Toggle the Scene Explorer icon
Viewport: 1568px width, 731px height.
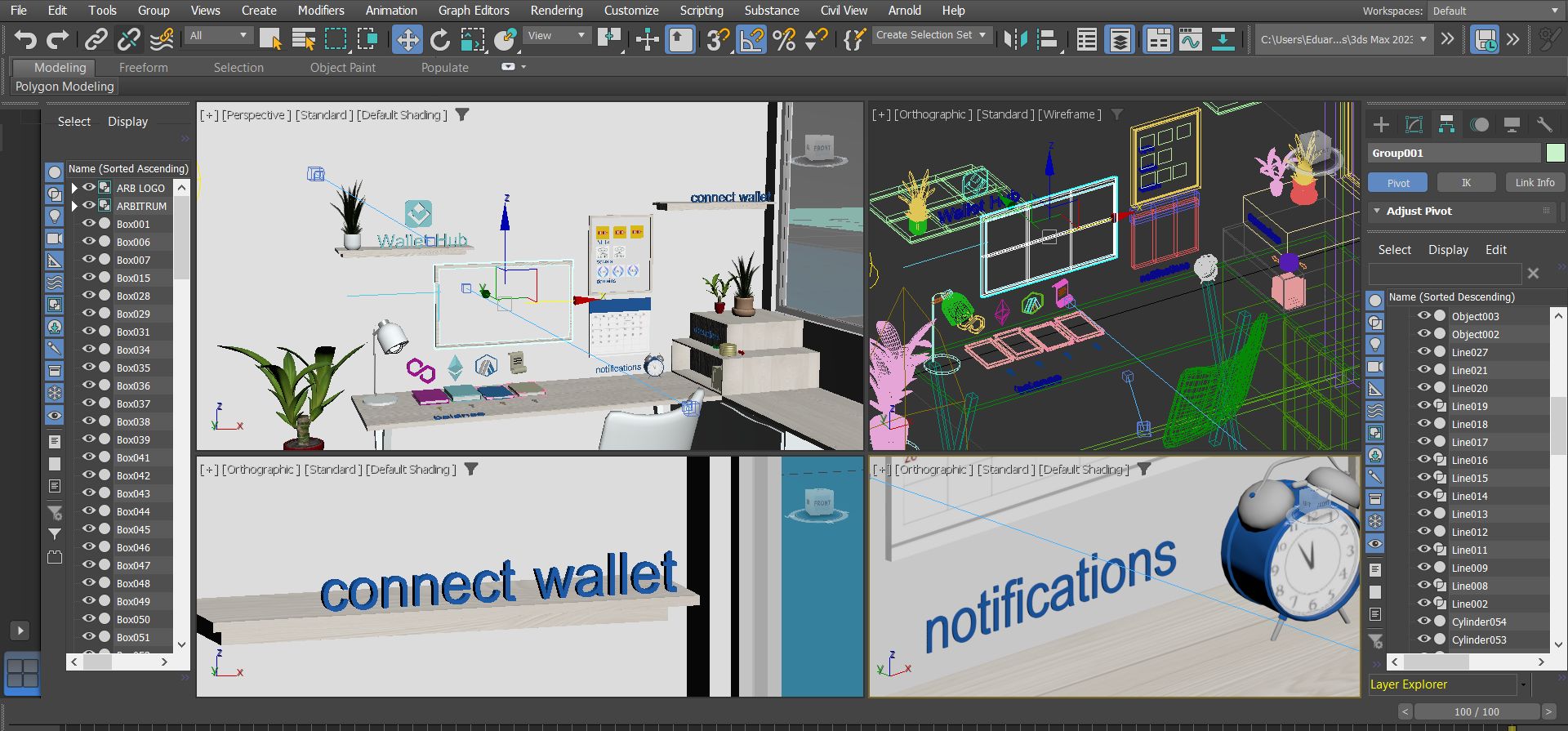point(1087,38)
